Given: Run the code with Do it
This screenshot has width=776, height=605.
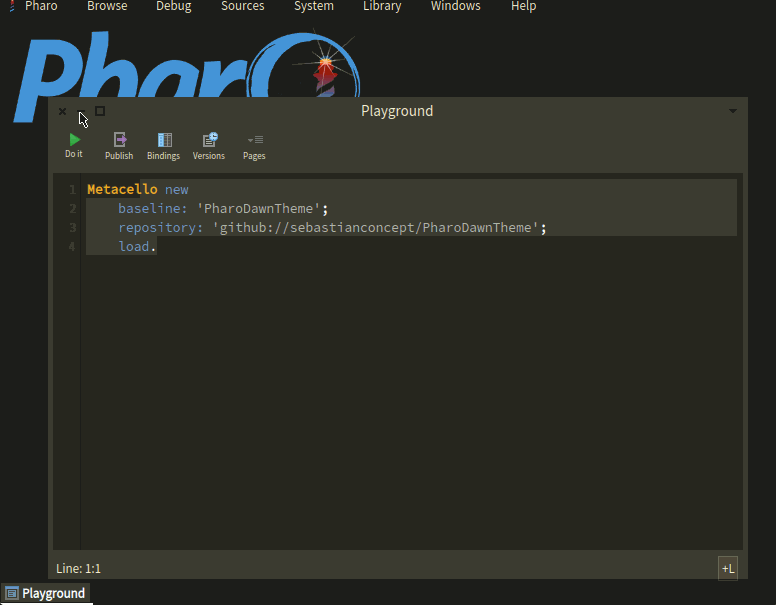Looking at the screenshot, I should (x=74, y=146).
